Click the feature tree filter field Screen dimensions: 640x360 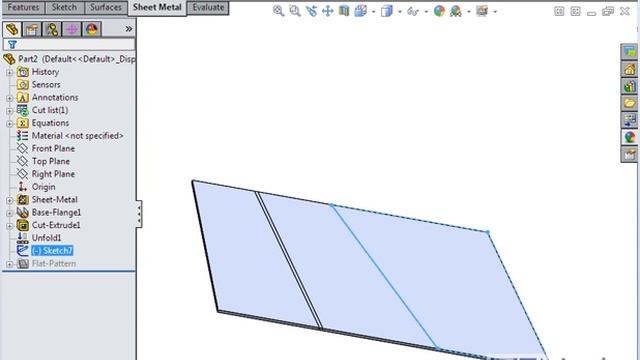click(69, 44)
